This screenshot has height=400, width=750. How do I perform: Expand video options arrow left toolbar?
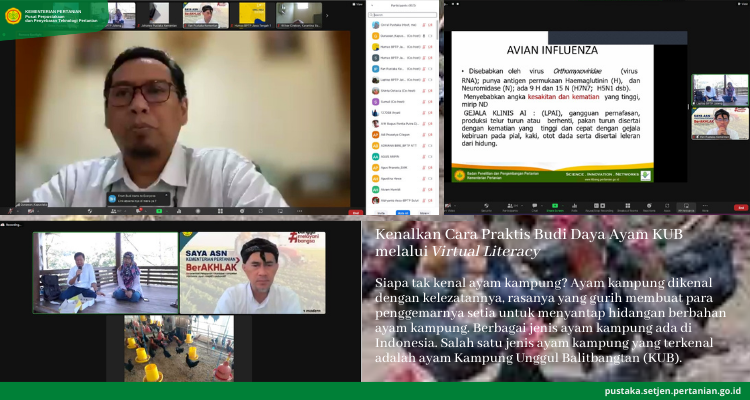pyautogui.click(x=38, y=211)
